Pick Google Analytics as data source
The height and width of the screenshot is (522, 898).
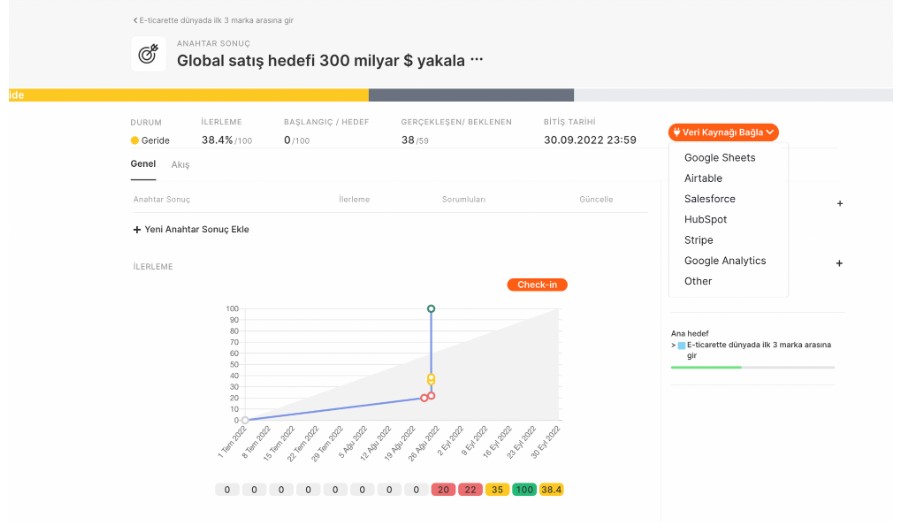coord(724,261)
